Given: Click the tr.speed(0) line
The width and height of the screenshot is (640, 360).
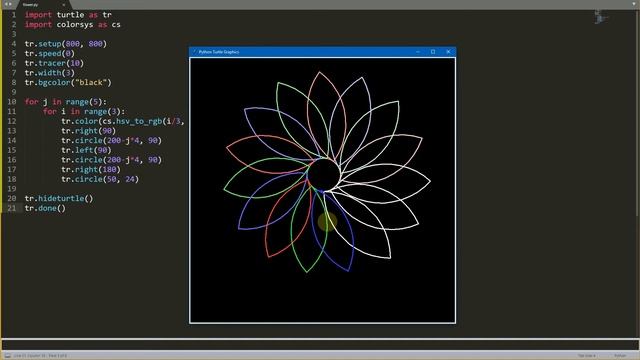Looking at the screenshot, I should tap(49, 53).
